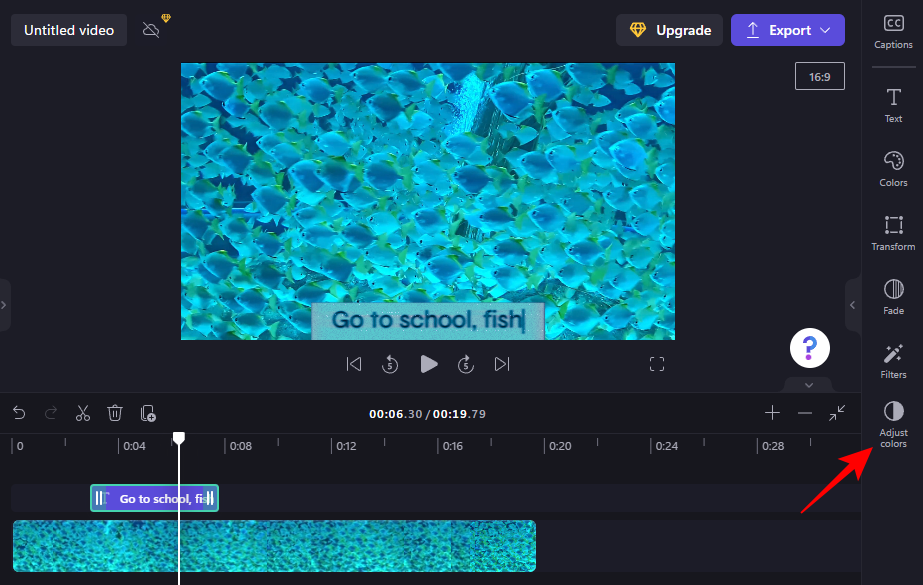Open the Colors palette panel
This screenshot has height=585, width=923.
pos(893,169)
